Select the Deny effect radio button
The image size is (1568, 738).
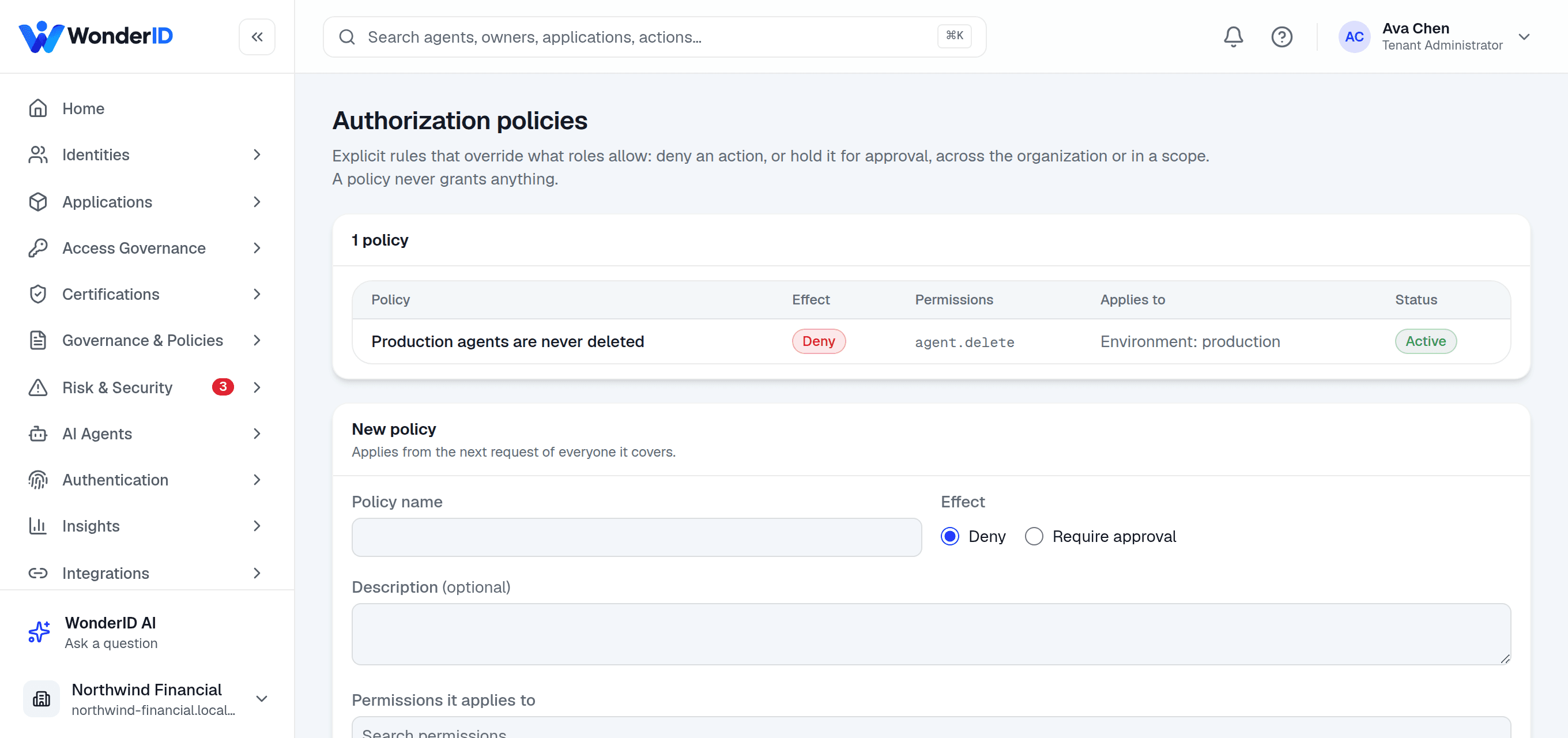point(950,536)
